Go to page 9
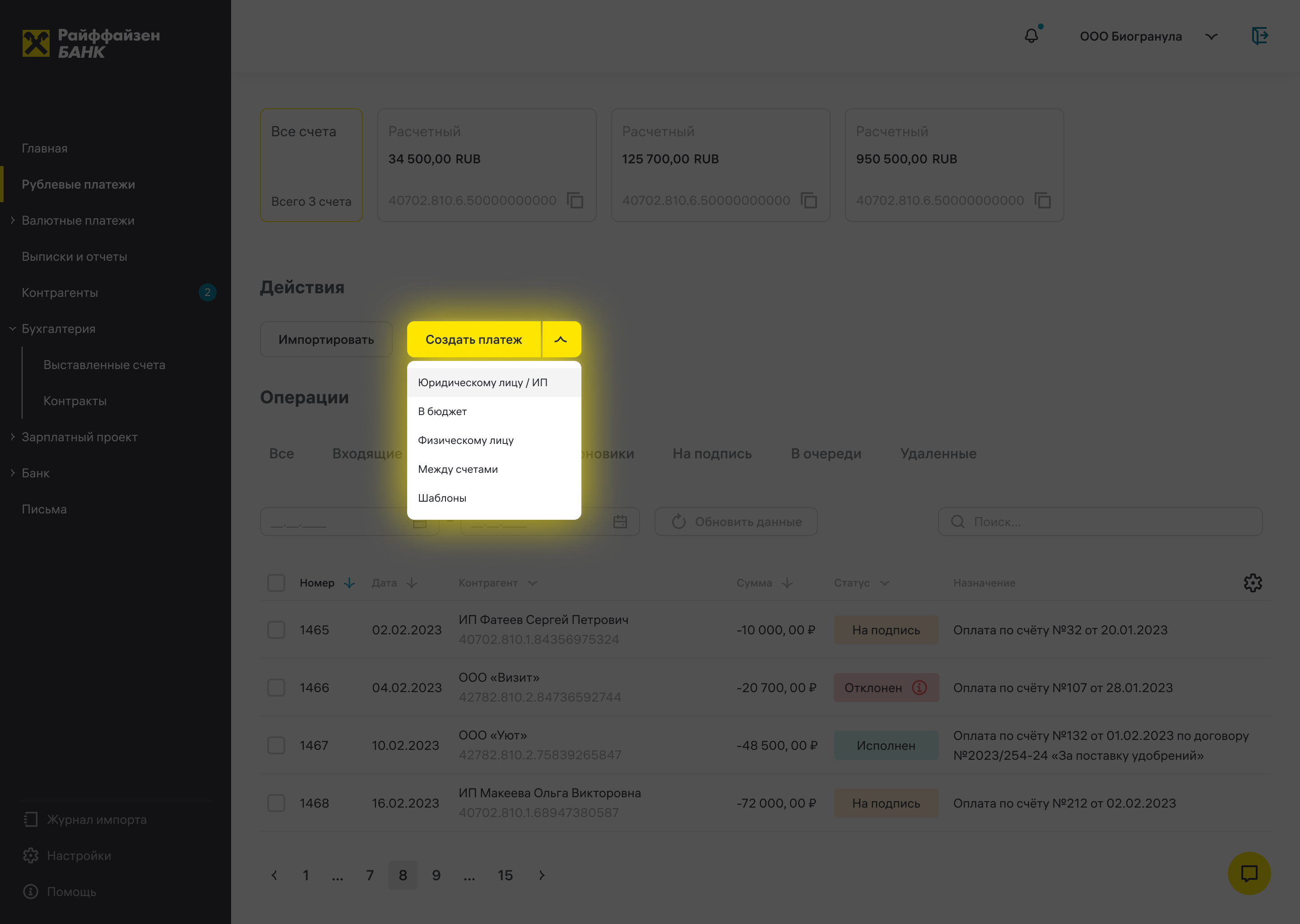 point(436,875)
